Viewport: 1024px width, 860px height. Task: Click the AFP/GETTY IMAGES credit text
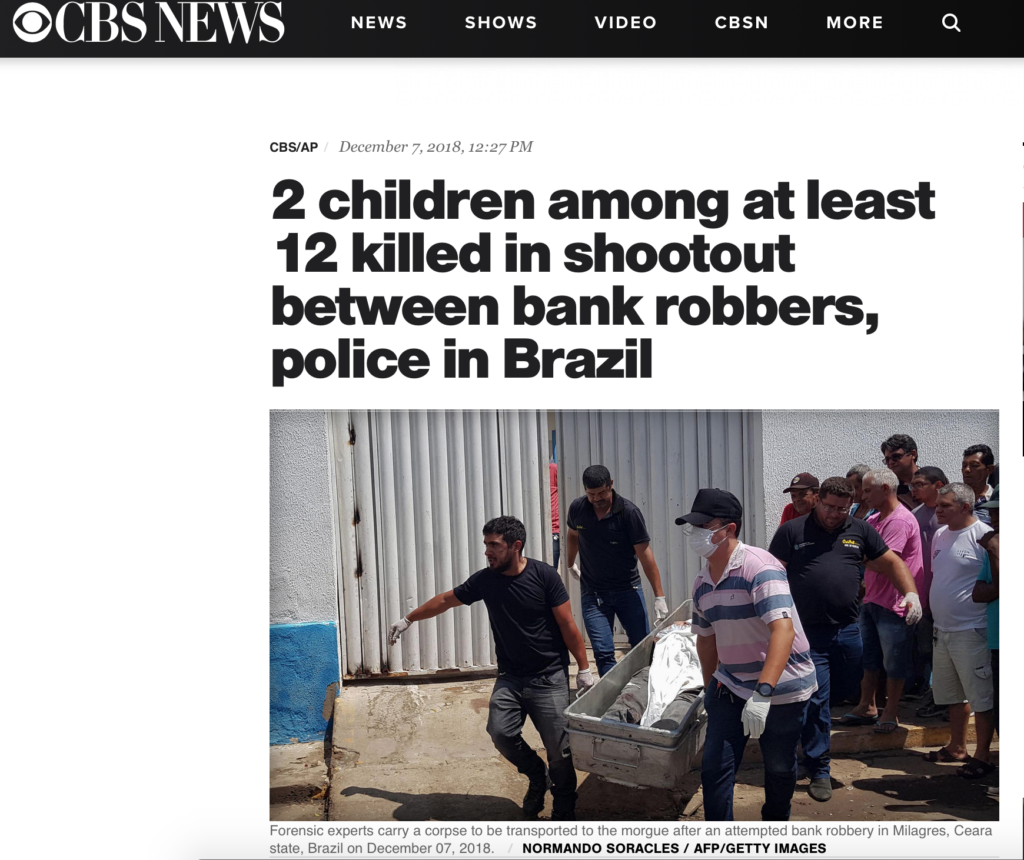click(760, 848)
